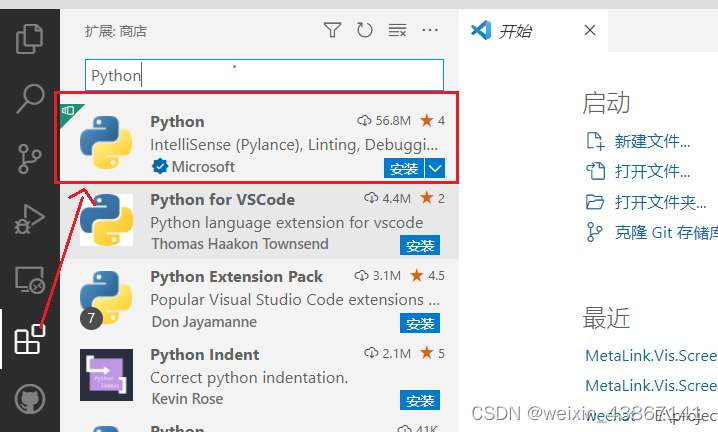Click the folder icon beside 打开文件夹

click(x=595, y=202)
